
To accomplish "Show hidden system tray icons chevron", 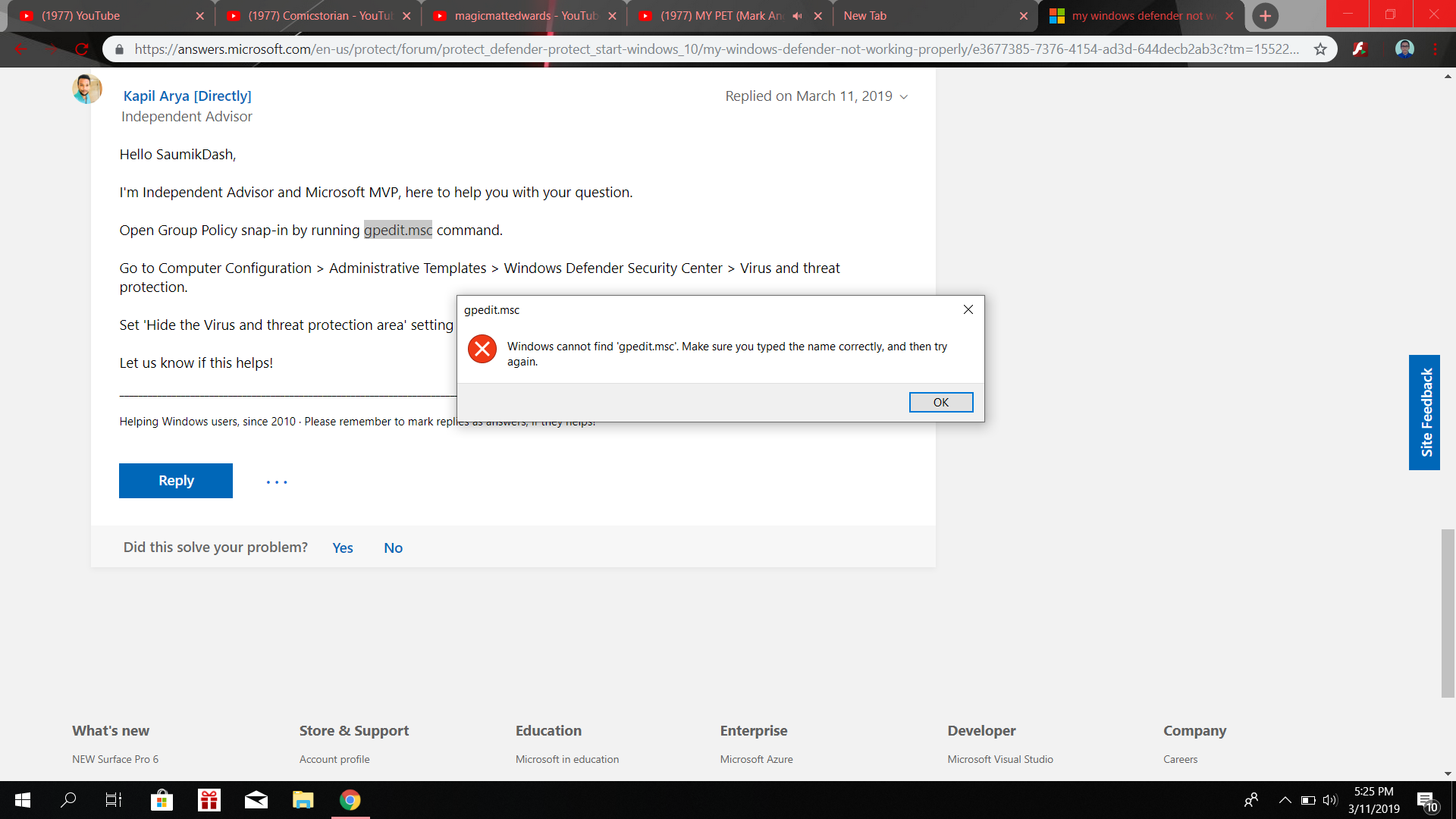I will coord(1285,800).
